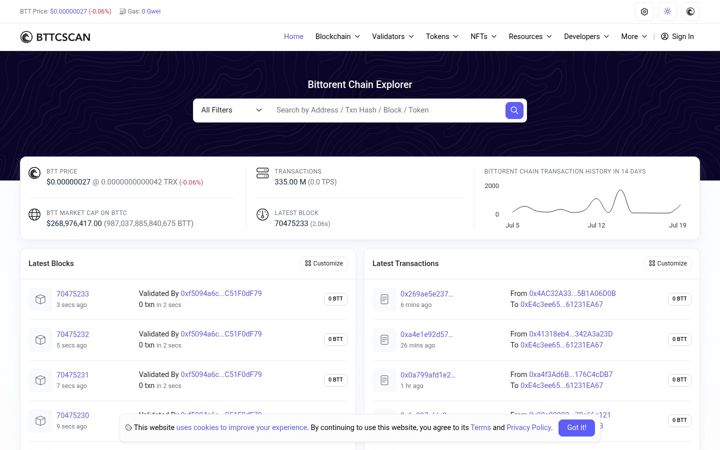This screenshot has width=720, height=450.
Task: Click the BTT Price coin icon
Action: click(x=34, y=173)
